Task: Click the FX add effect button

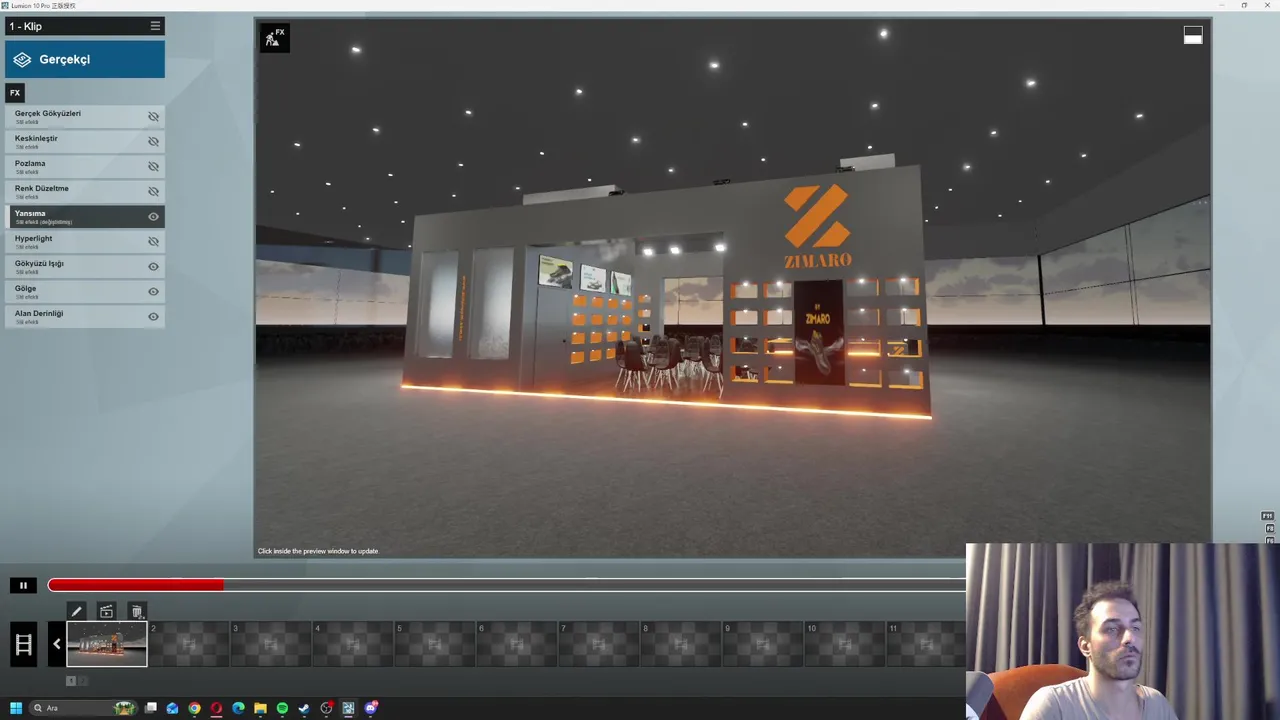Action: [x=15, y=93]
